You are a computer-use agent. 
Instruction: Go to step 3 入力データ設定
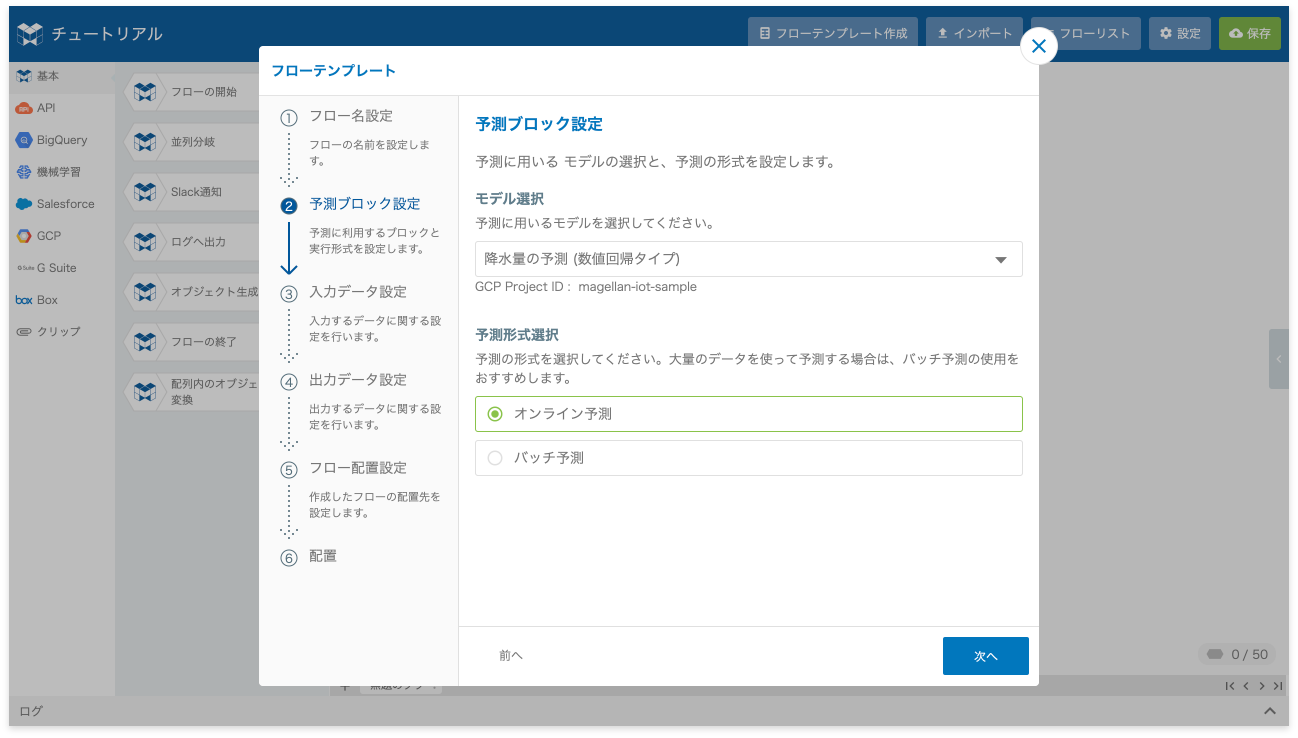tap(344, 292)
